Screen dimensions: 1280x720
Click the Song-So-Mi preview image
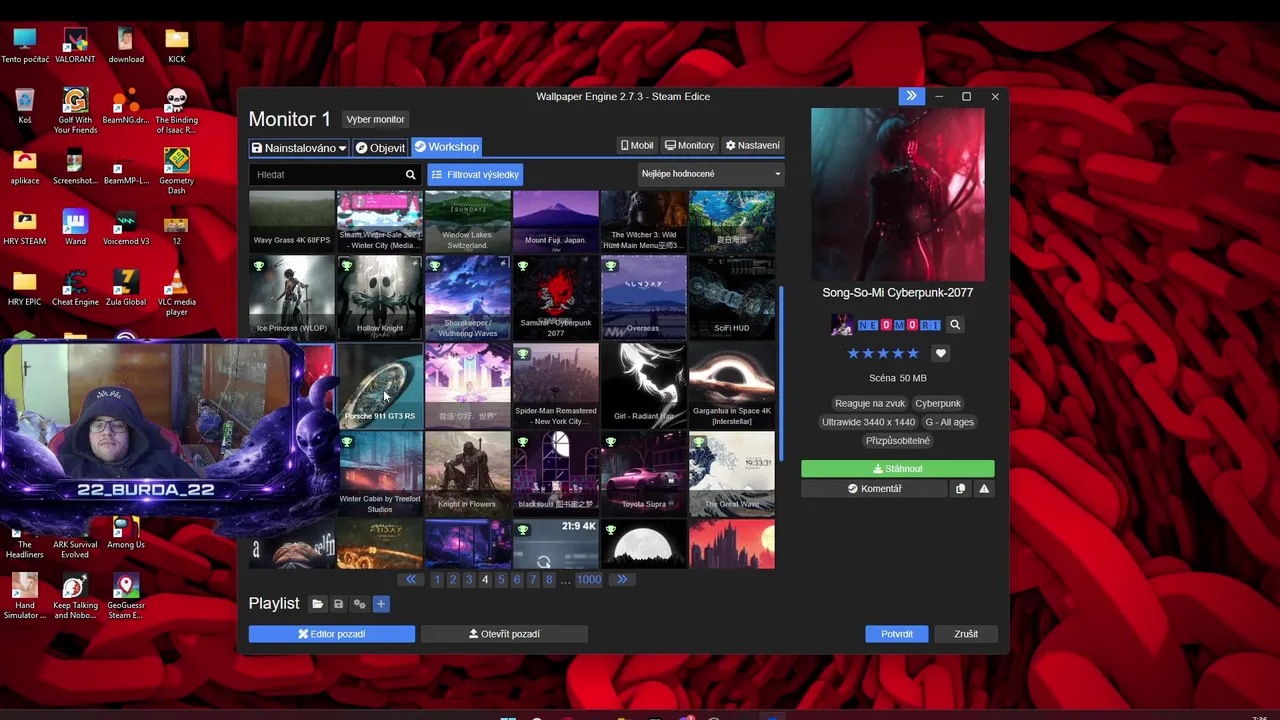[x=897, y=194]
